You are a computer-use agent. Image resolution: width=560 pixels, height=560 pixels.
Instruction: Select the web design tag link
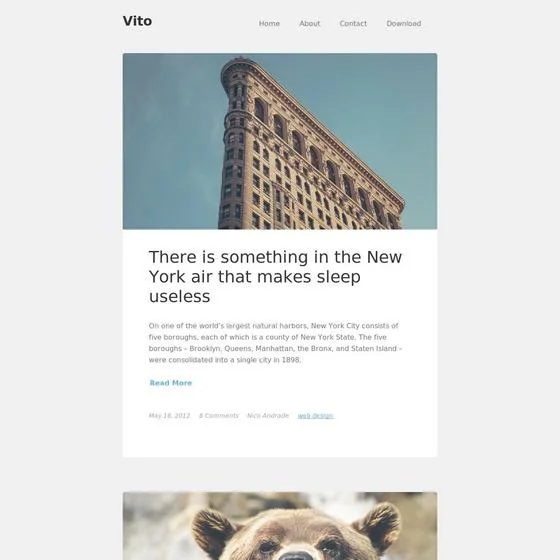315,416
